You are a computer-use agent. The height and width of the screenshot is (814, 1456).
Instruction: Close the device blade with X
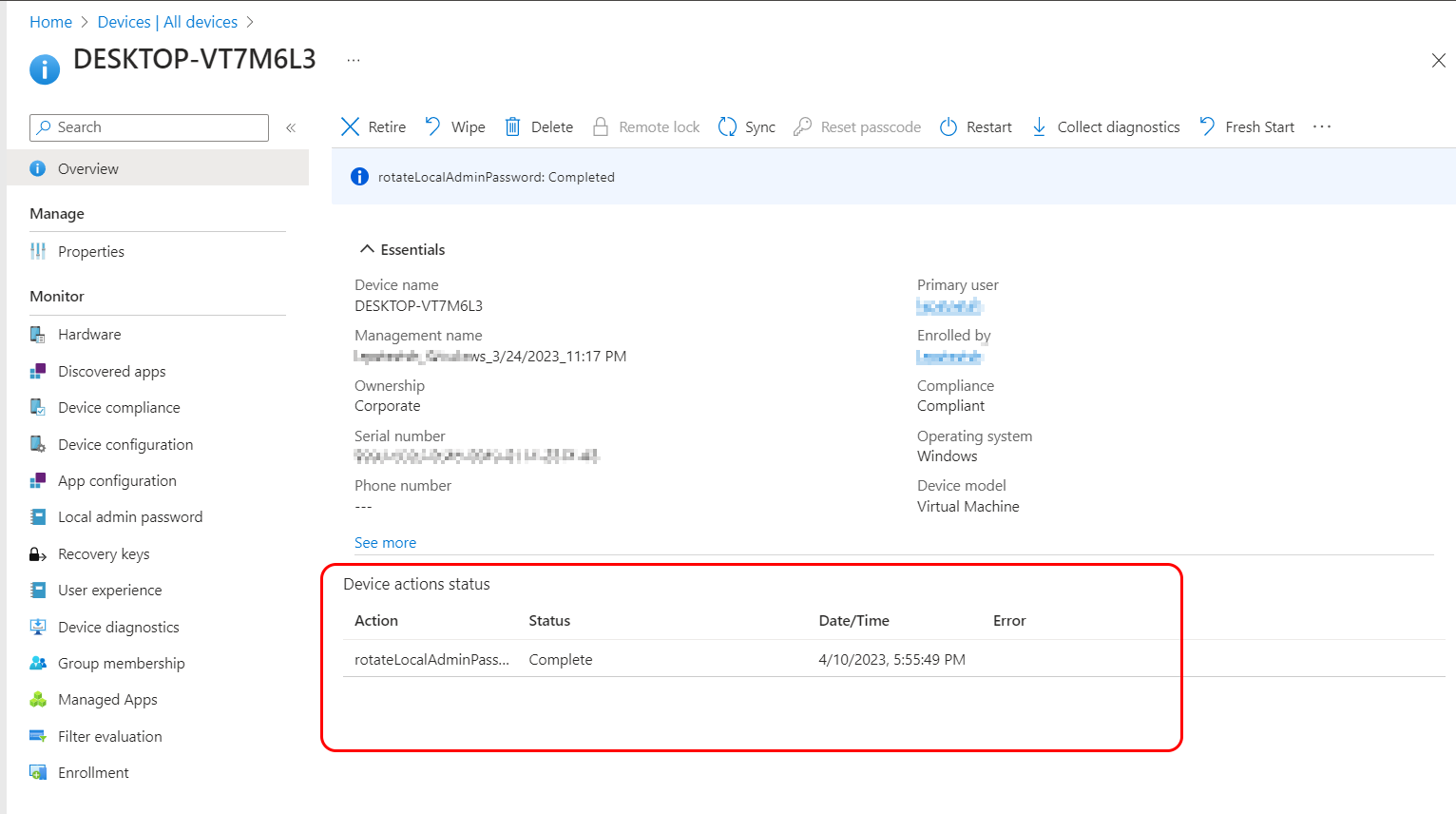coord(1438,61)
